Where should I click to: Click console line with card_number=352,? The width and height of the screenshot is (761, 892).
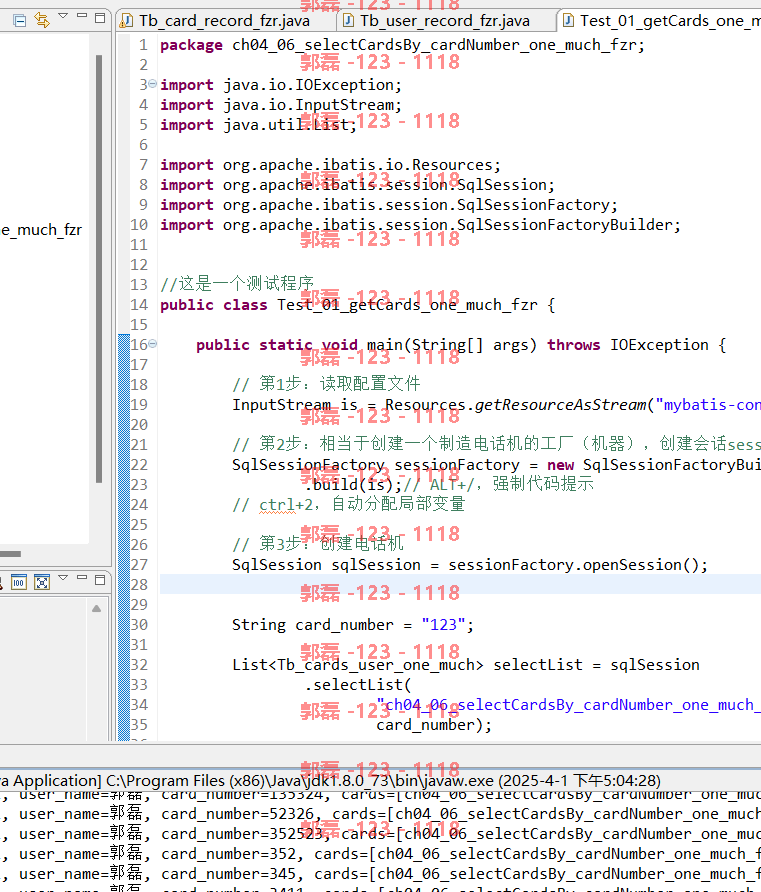pos(380,854)
